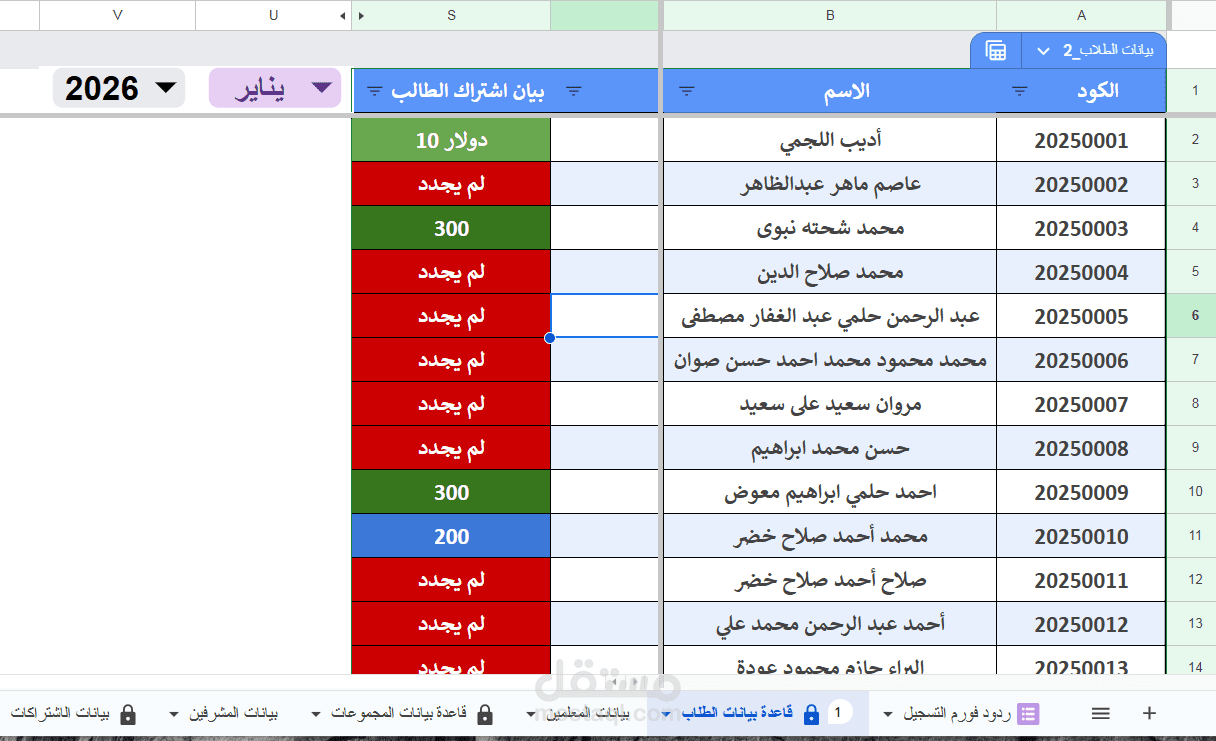Select name cell عاصم ماهر عبدالظاهر
1216x741 pixels.
pyautogui.click(x=830, y=184)
